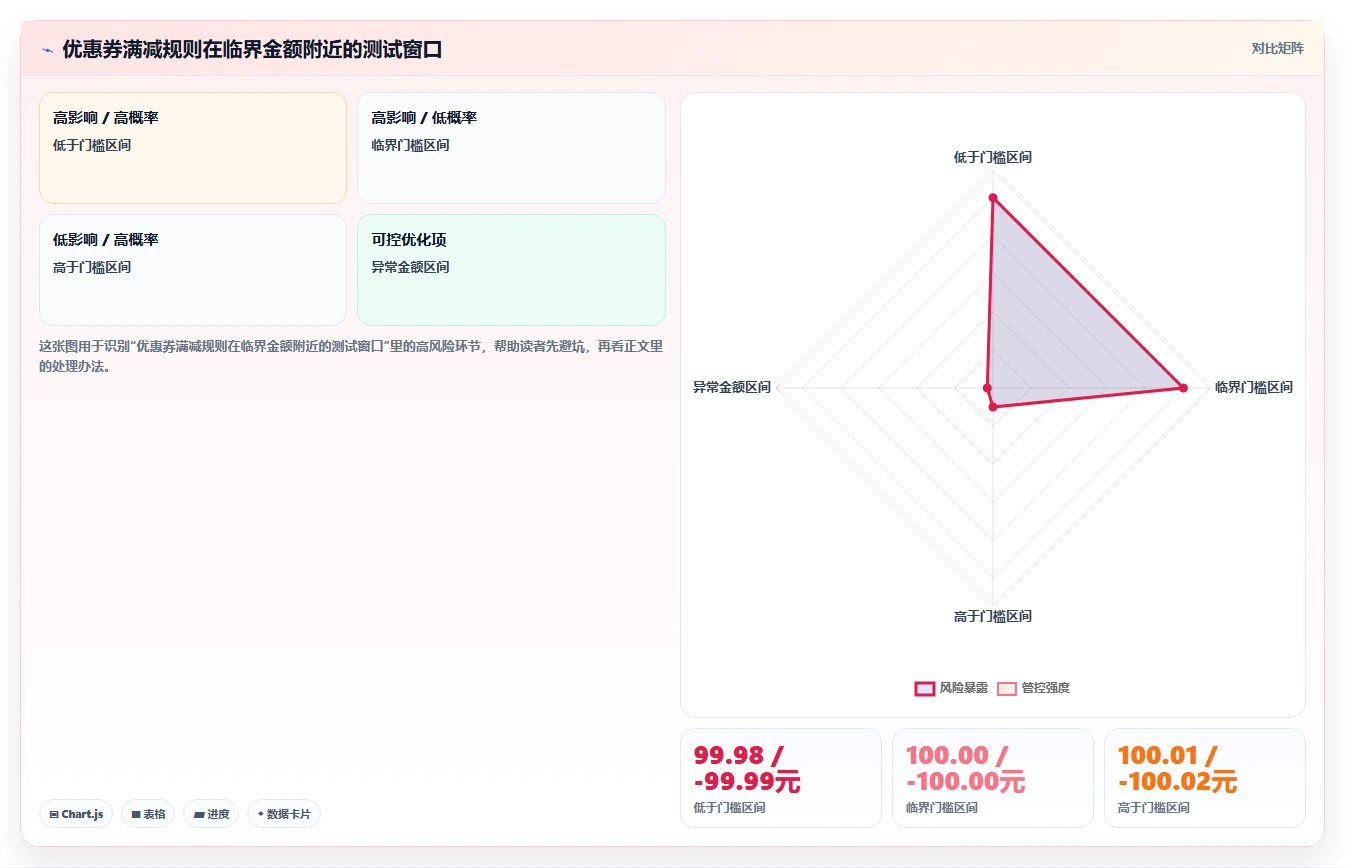Open the 100.00 / -100.00元 stat card
The image size is (1345, 868).
point(993,778)
